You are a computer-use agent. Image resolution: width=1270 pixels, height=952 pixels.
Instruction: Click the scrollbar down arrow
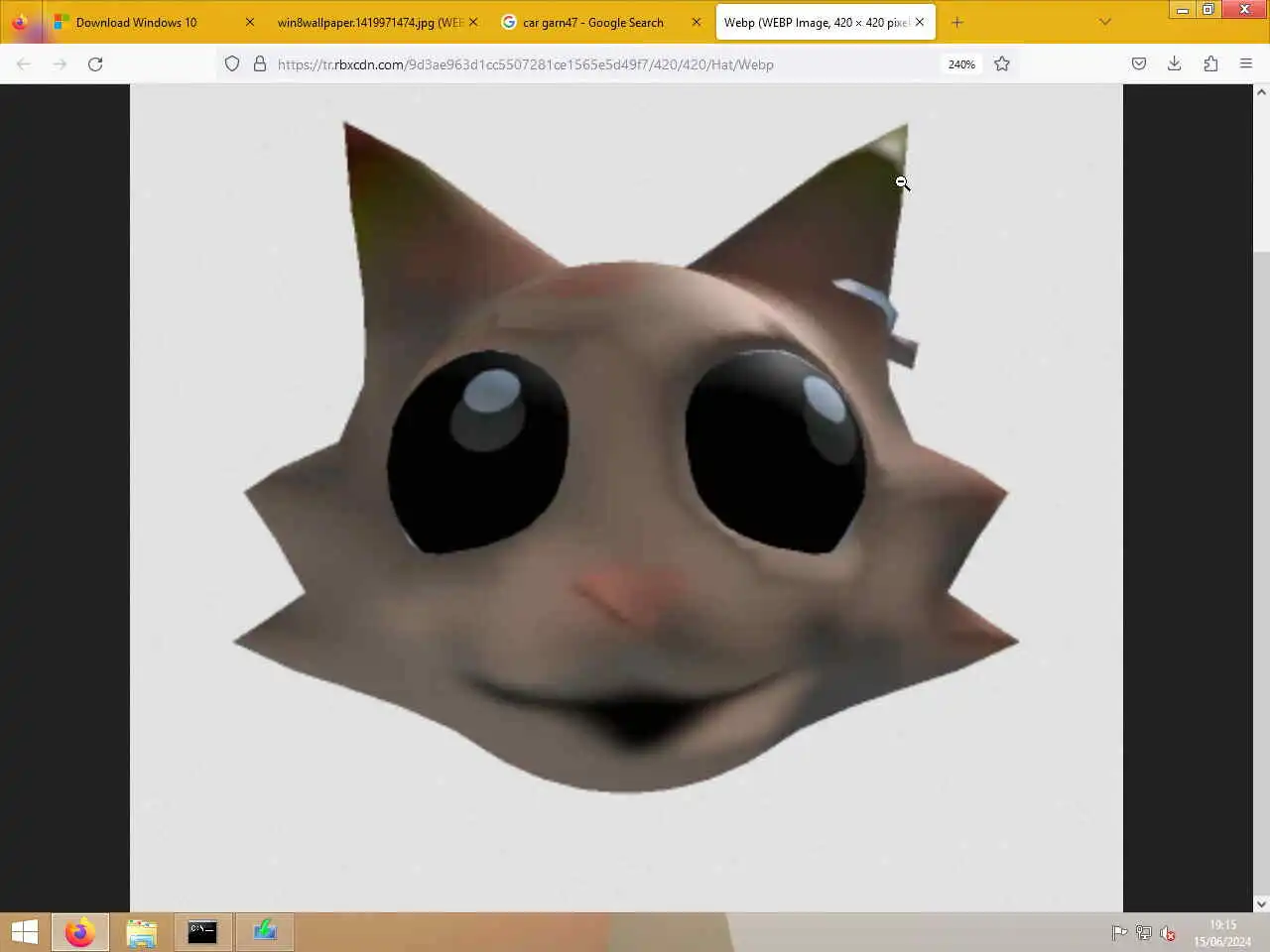pos(1261,903)
